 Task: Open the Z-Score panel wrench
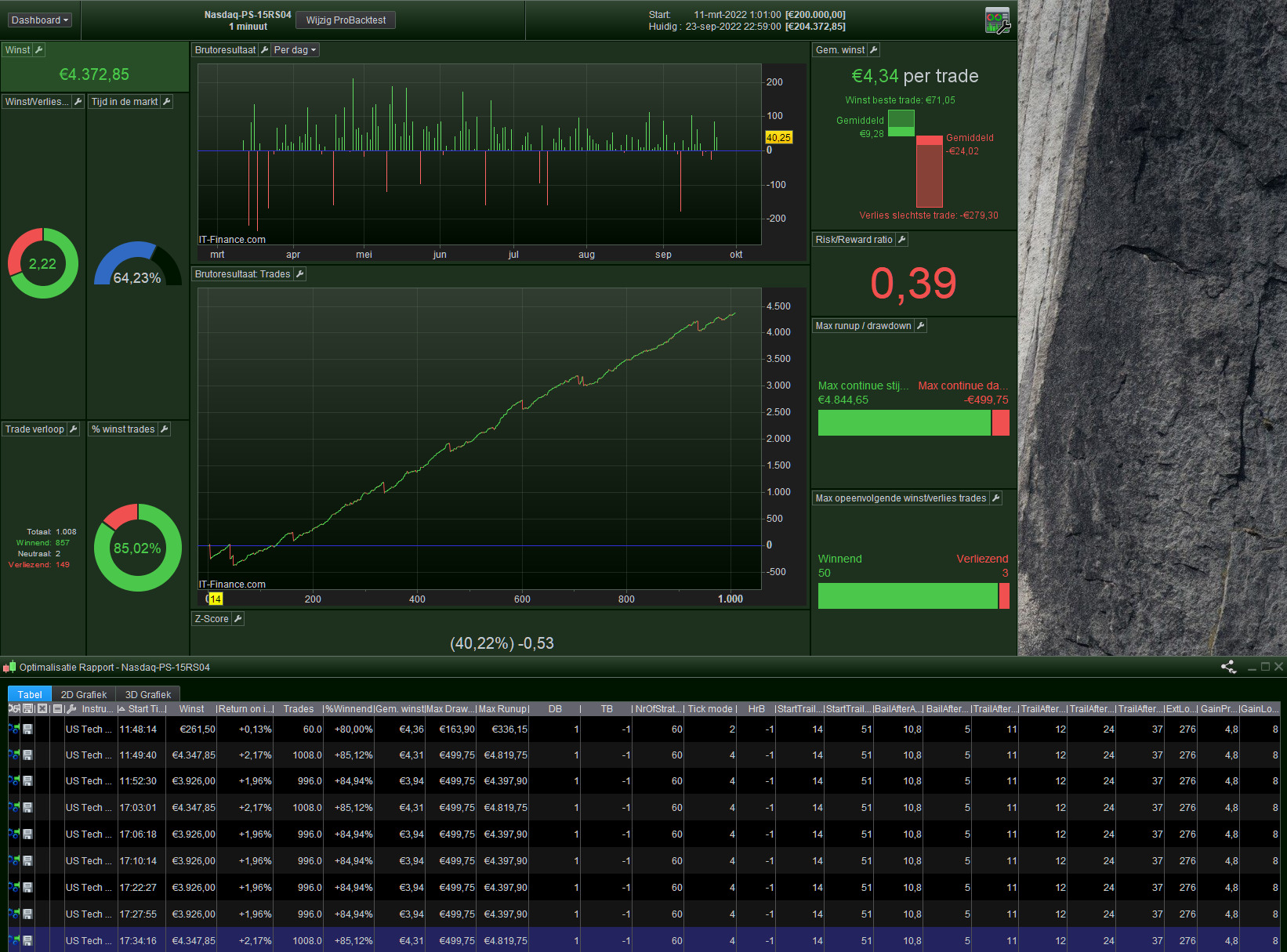coord(238,619)
